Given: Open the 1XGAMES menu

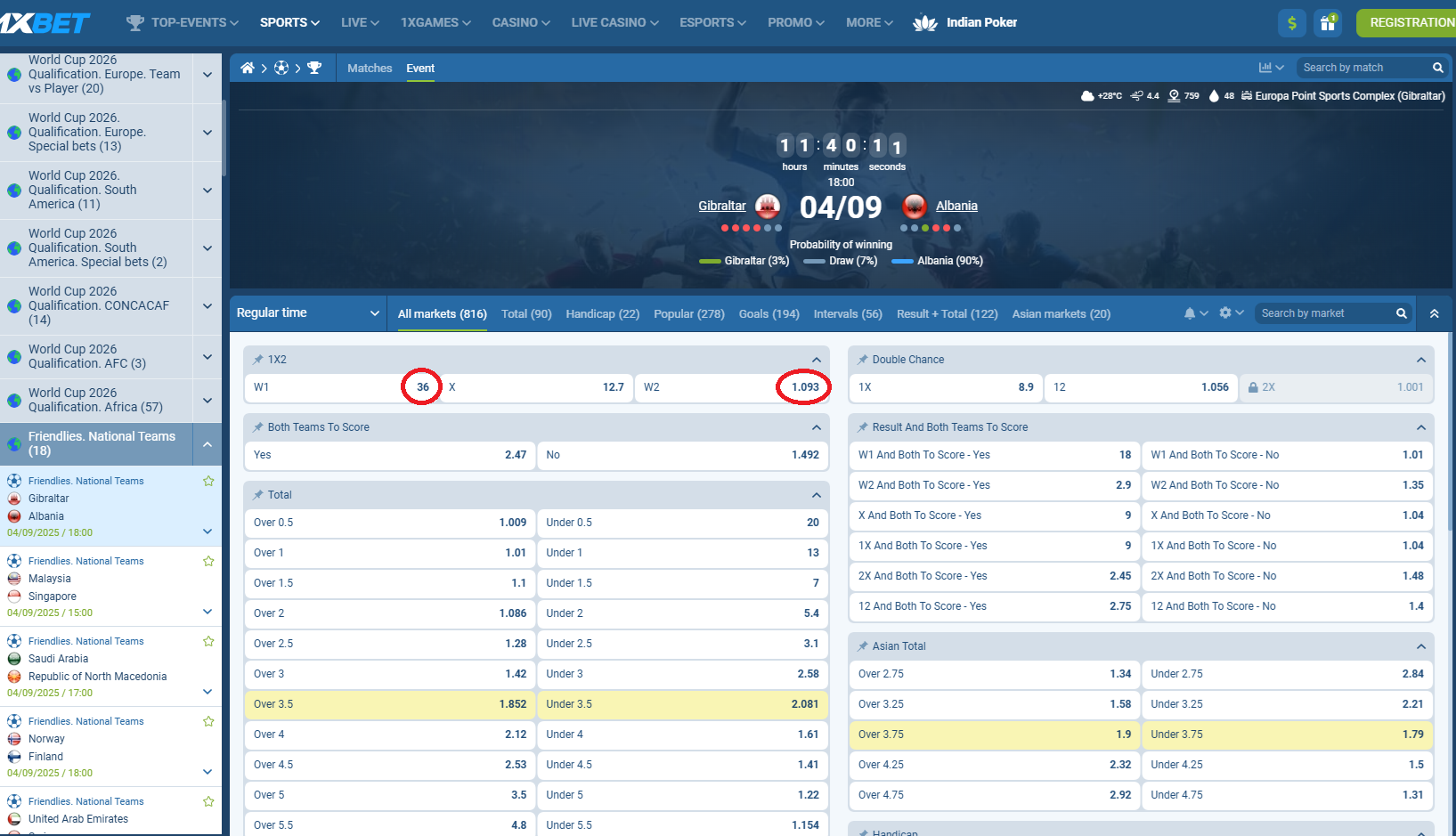Looking at the screenshot, I should (x=435, y=22).
